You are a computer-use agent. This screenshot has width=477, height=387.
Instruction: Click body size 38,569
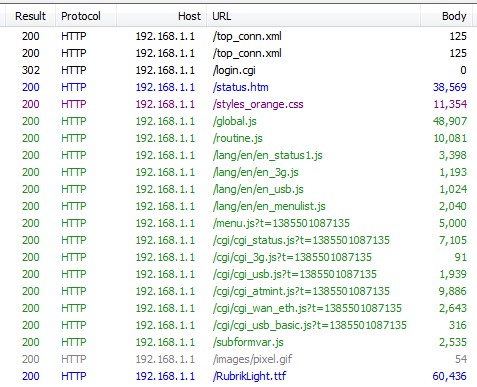click(x=450, y=87)
